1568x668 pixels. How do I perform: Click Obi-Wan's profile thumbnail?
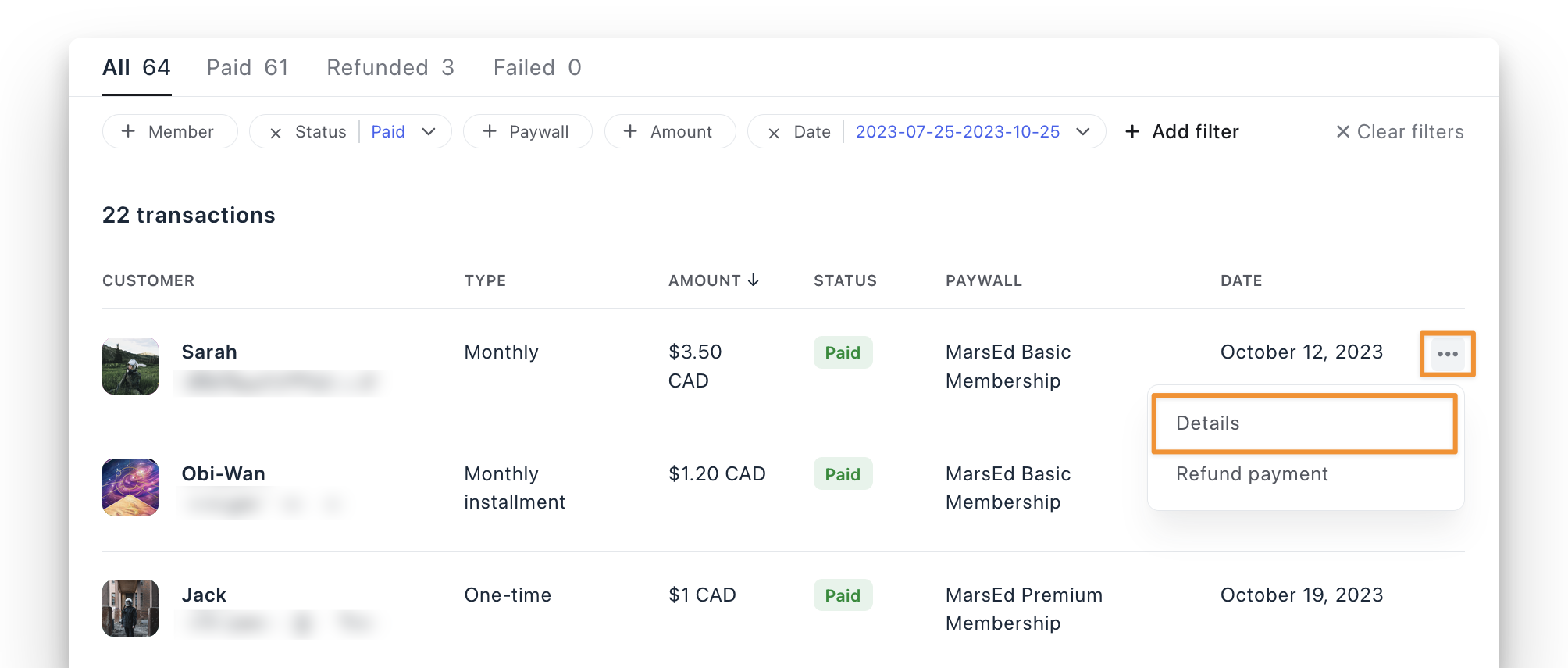(130, 487)
